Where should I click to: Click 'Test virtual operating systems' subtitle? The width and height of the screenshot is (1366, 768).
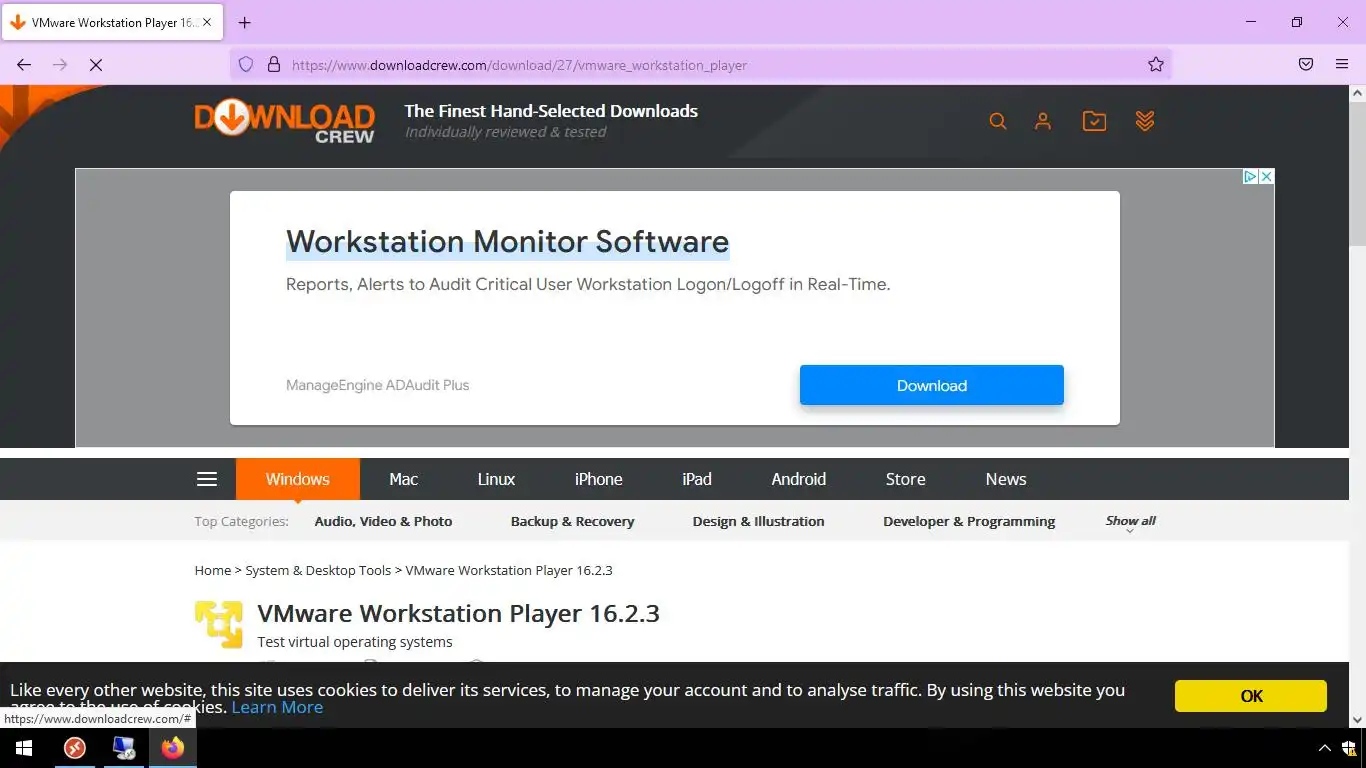click(x=355, y=642)
